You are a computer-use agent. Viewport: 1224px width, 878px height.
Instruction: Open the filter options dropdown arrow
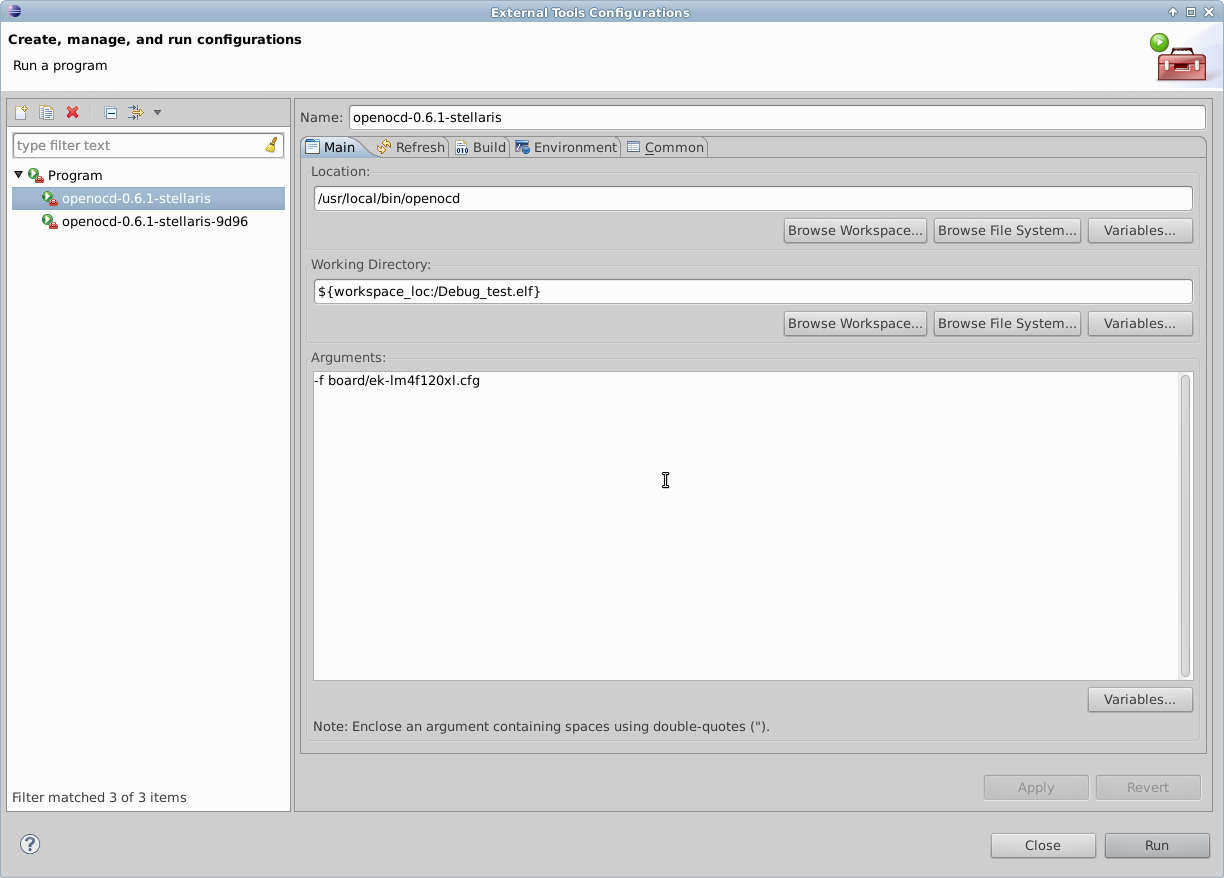[157, 113]
